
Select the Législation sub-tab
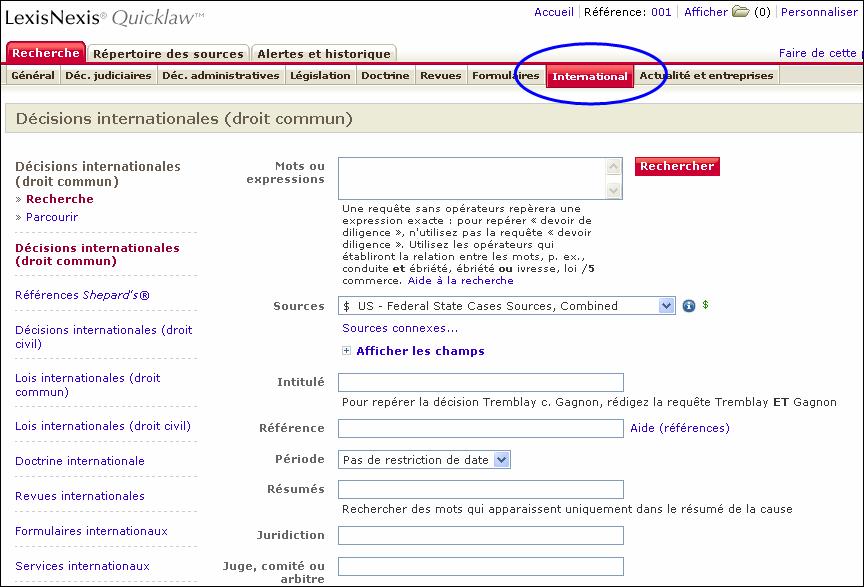(320, 76)
